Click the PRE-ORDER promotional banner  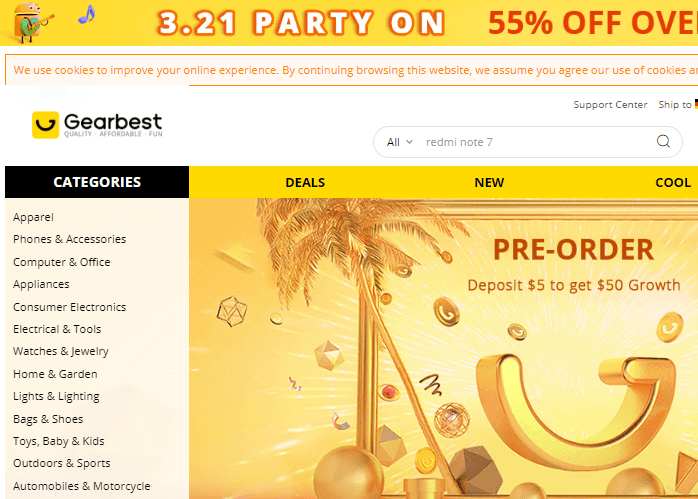pos(443,349)
